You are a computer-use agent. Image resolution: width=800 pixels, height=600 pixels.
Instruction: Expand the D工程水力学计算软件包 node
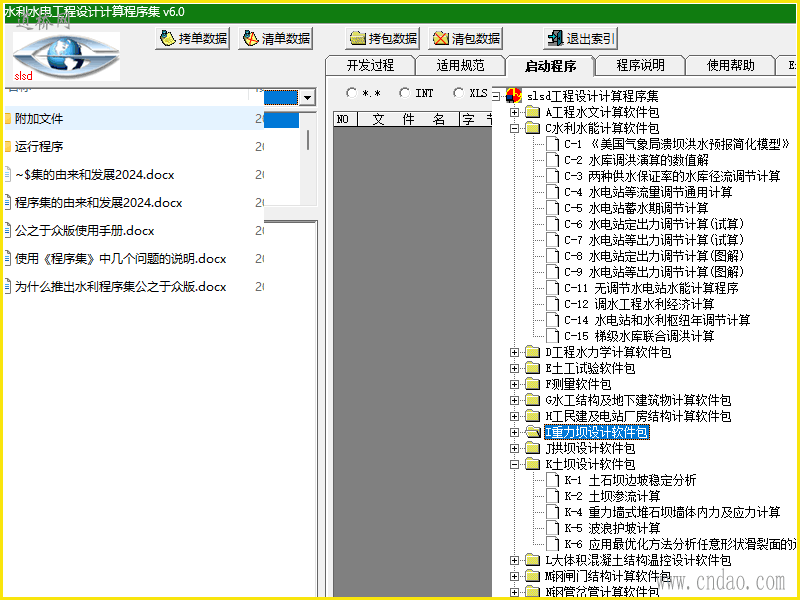pos(514,352)
